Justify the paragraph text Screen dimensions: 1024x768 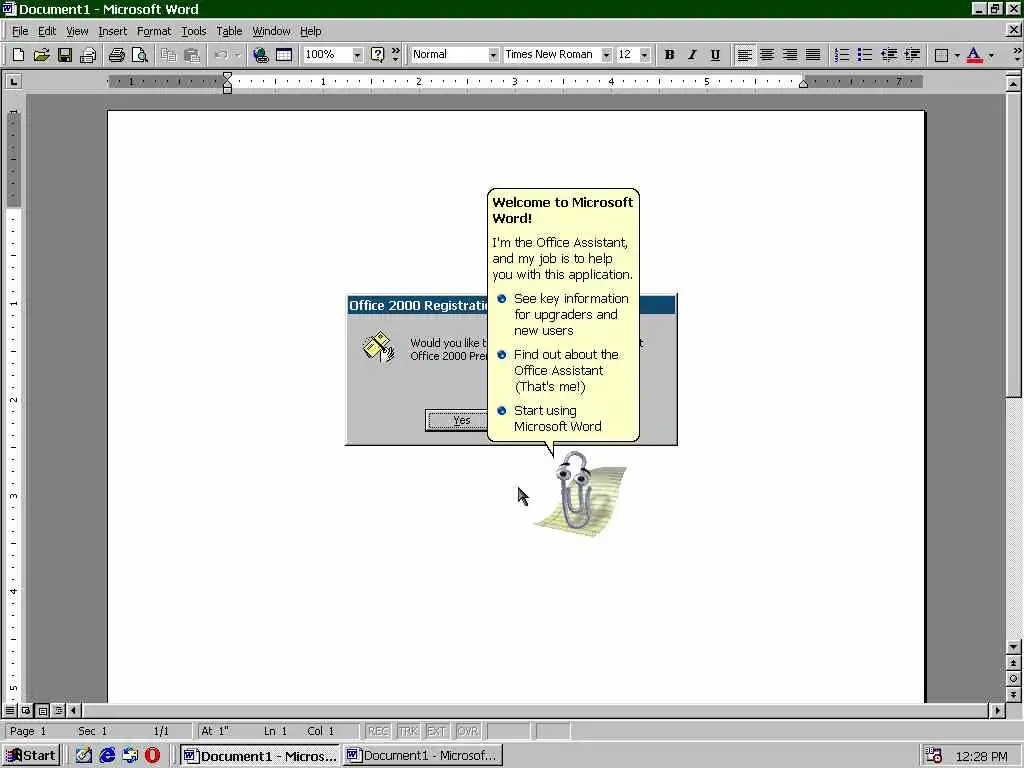[813, 55]
